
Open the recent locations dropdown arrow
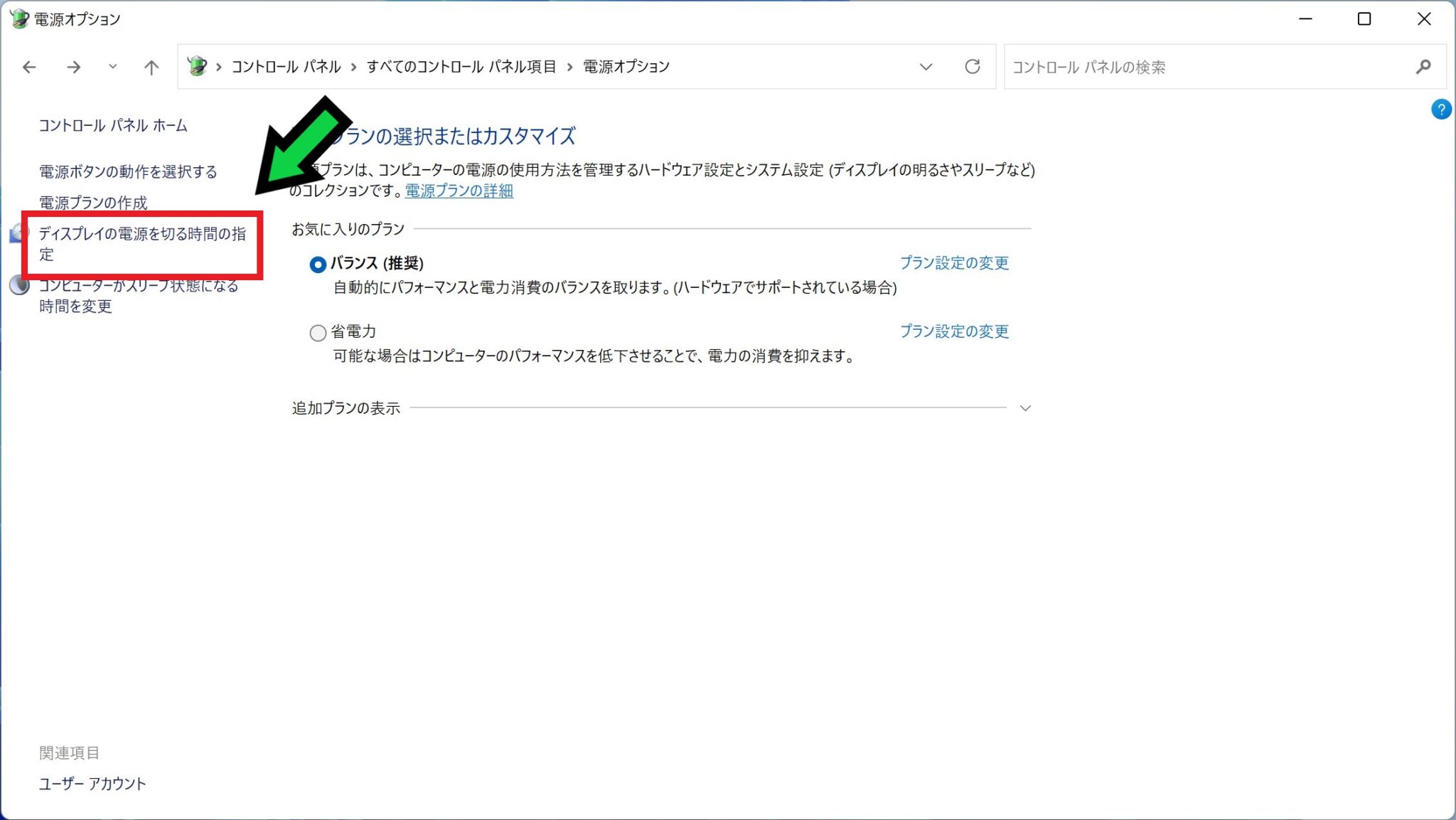112,67
